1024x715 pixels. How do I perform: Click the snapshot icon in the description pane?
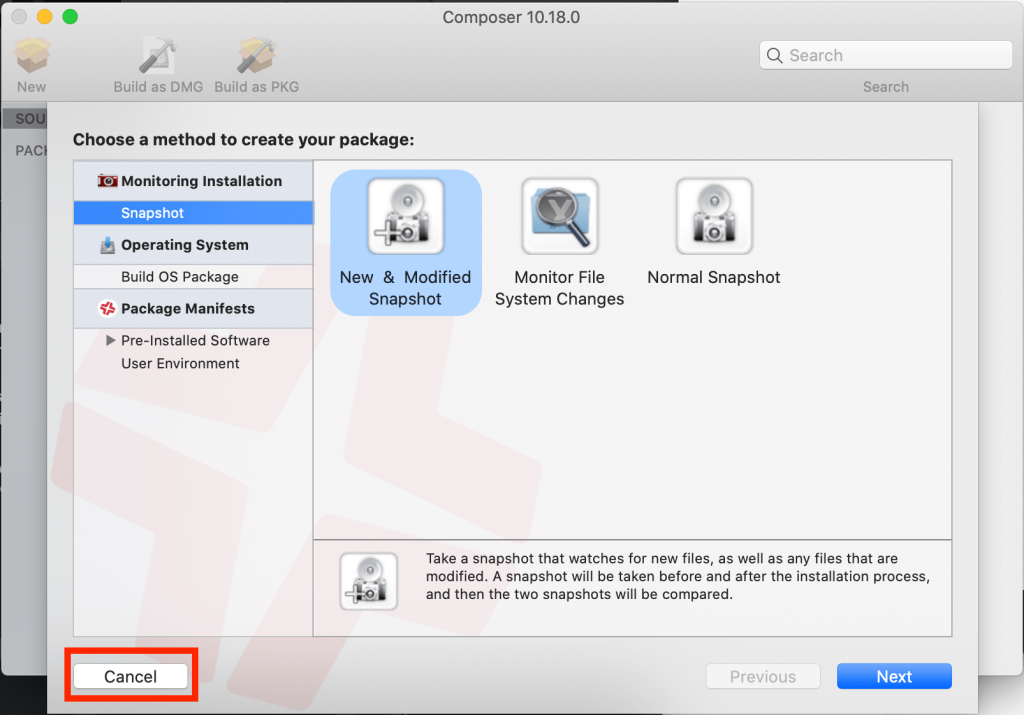click(x=368, y=581)
